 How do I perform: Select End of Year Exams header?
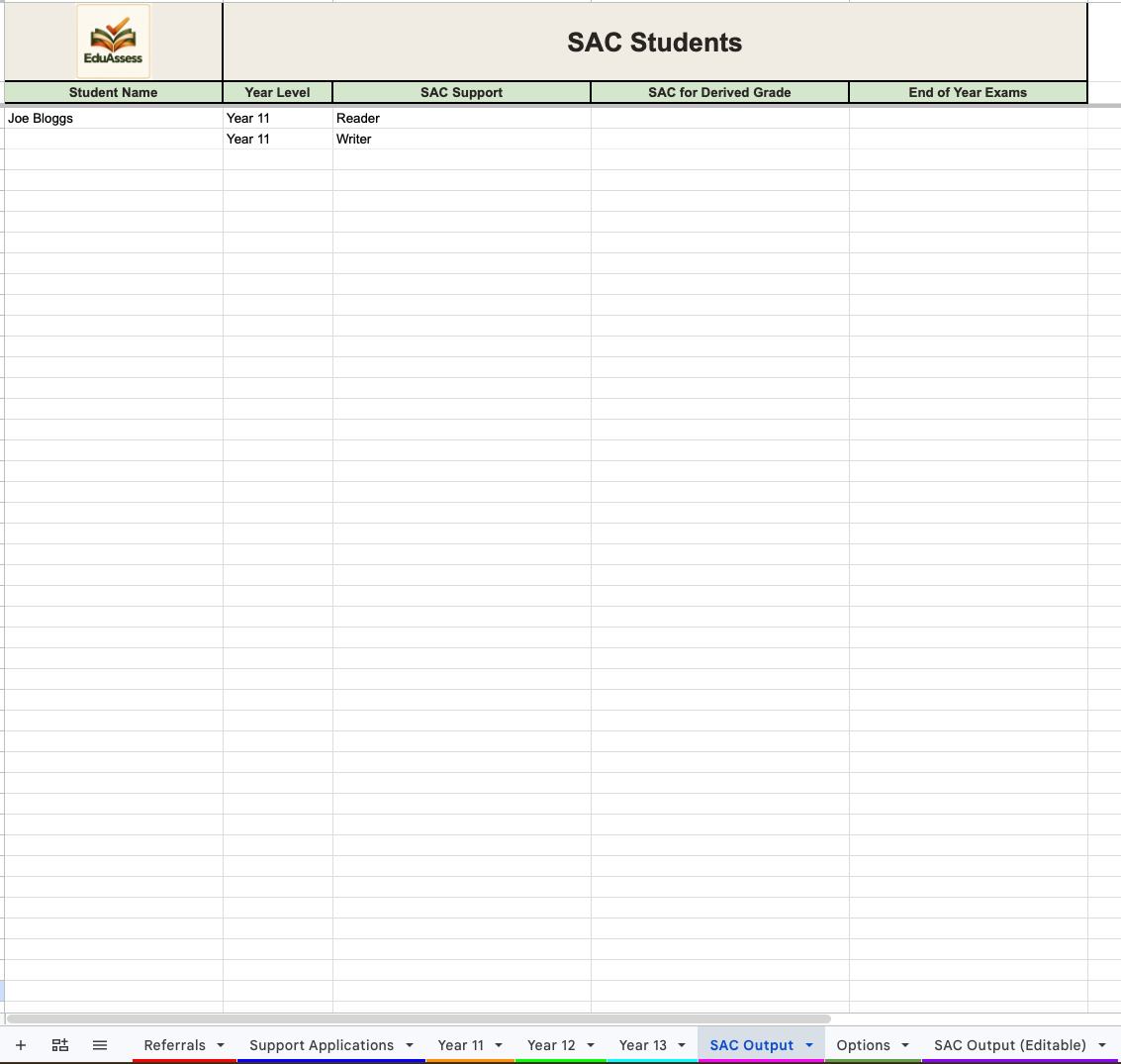pyautogui.click(x=968, y=92)
